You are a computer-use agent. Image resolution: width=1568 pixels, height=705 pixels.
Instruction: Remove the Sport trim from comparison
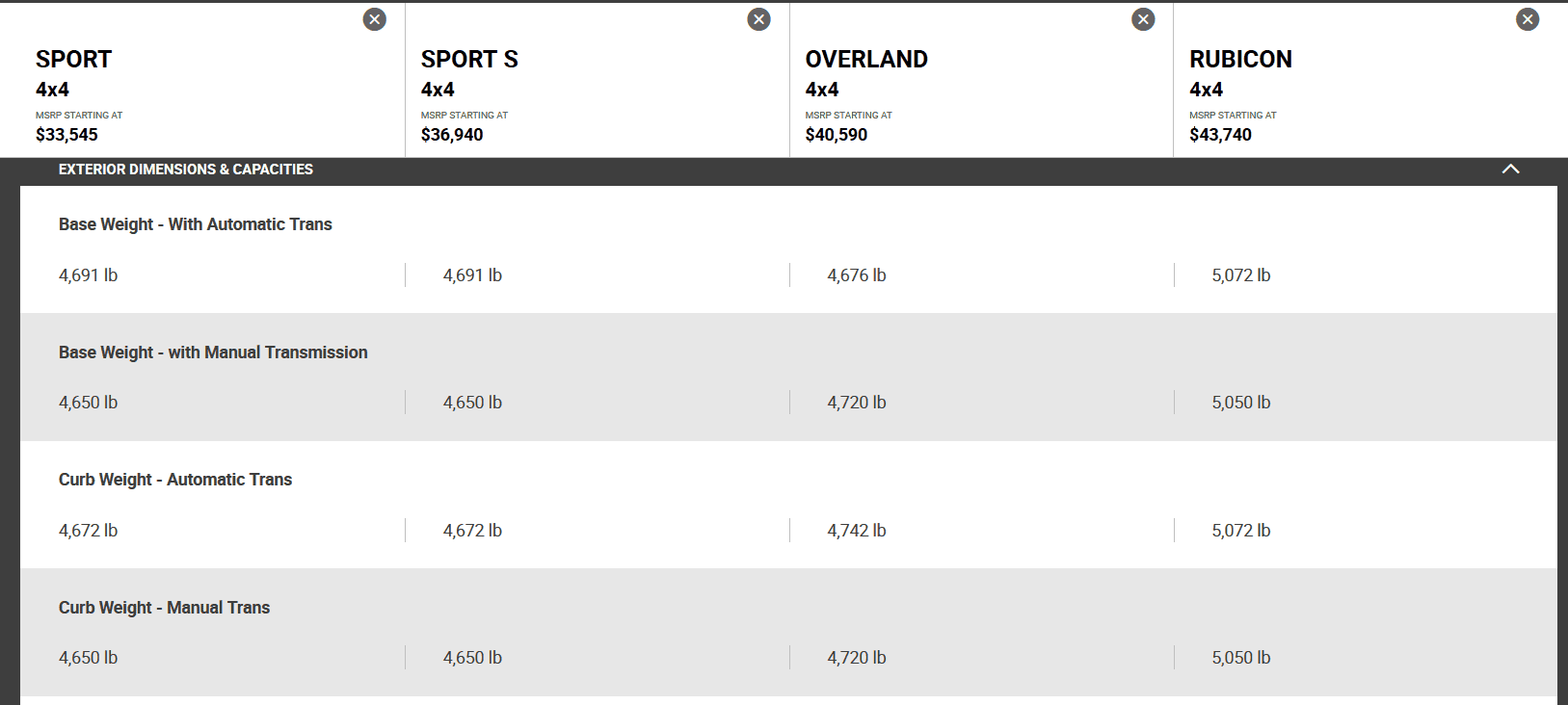pyautogui.click(x=375, y=19)
